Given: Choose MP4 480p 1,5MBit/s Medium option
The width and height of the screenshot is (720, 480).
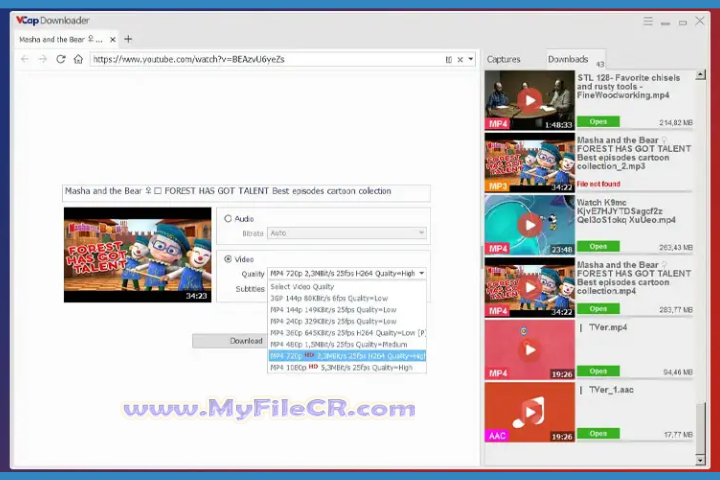Looking at the screenshot, I should (347, 344).
